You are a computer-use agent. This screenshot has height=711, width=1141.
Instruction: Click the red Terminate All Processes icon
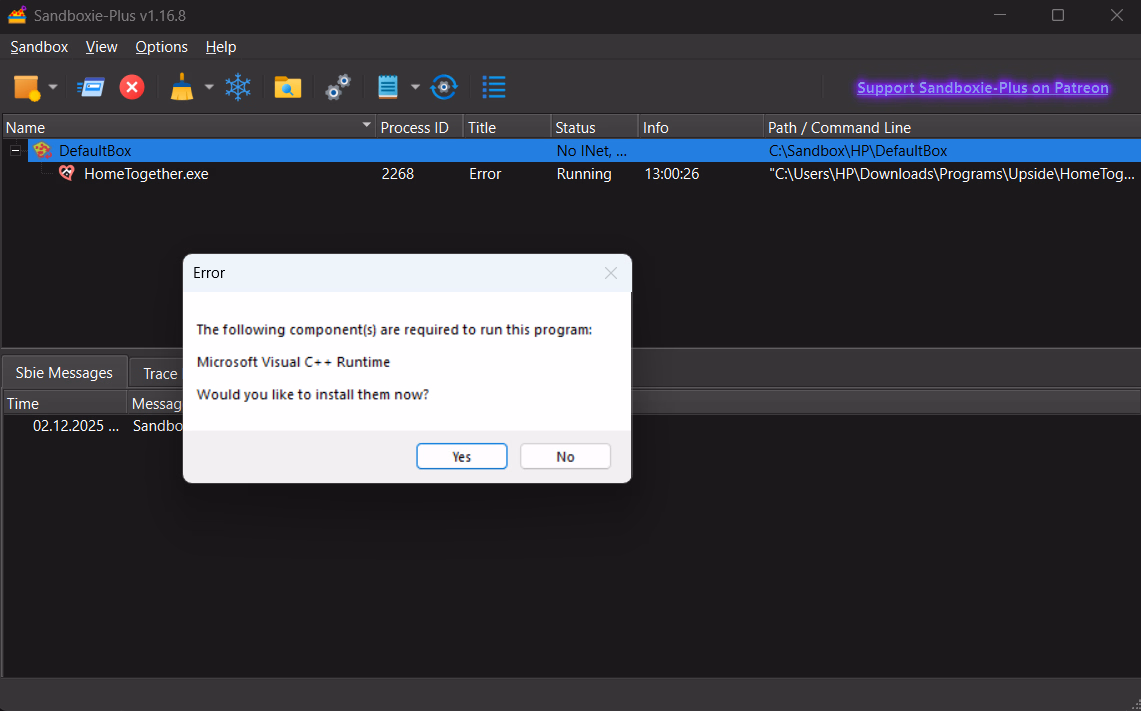pyautogui.click(x=132, y=88)
